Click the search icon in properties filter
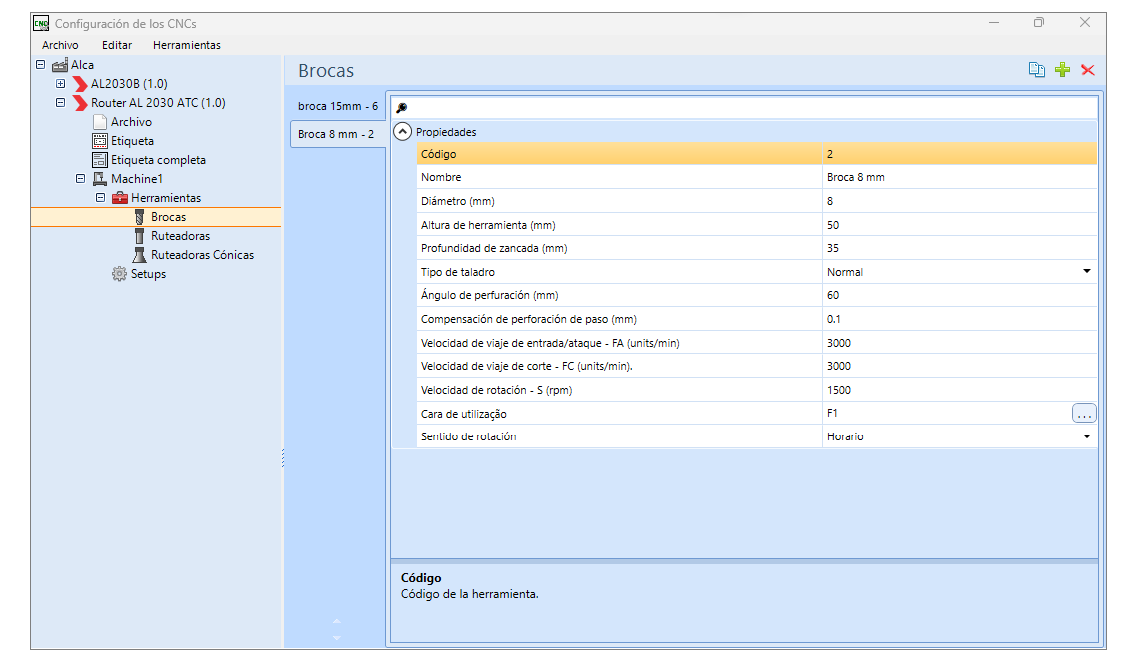This screenshot has height=660, width=1125. (402, 108)
